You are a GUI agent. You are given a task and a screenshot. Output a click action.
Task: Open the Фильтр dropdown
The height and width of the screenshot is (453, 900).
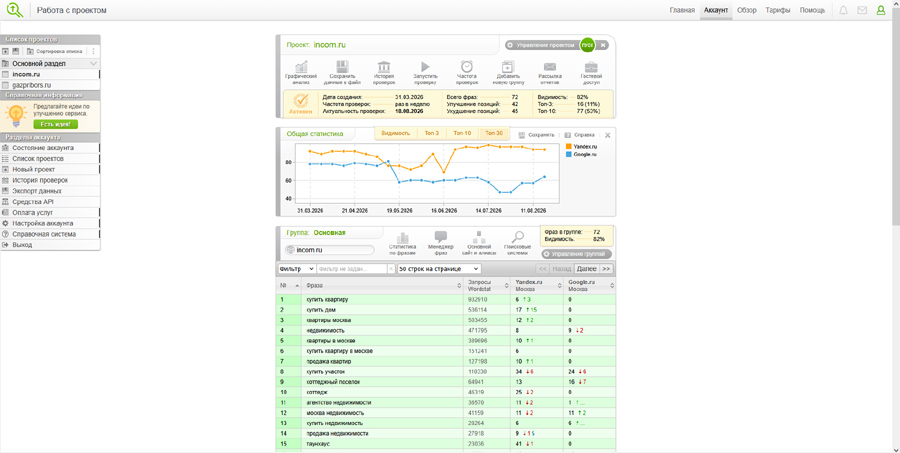pos(296,268)
